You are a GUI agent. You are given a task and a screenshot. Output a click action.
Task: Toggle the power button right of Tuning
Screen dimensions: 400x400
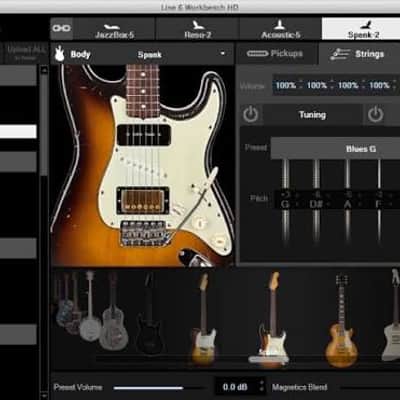point(376,115)
